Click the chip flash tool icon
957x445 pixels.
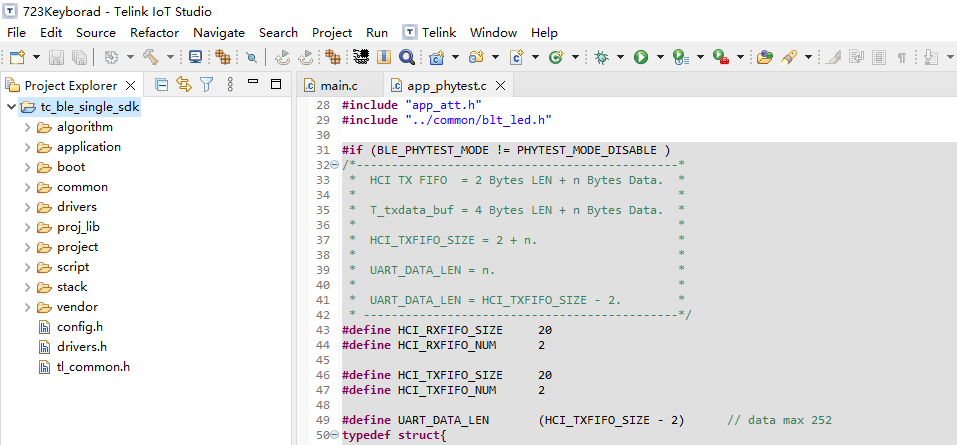[361, 57]
